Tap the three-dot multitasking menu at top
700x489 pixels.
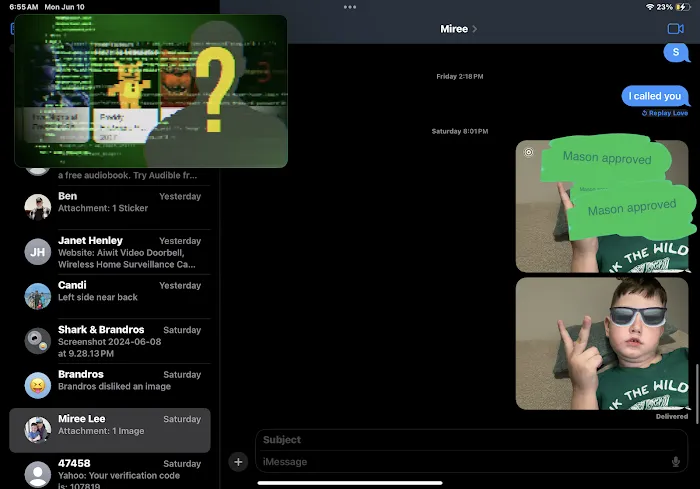click(349, 6)
